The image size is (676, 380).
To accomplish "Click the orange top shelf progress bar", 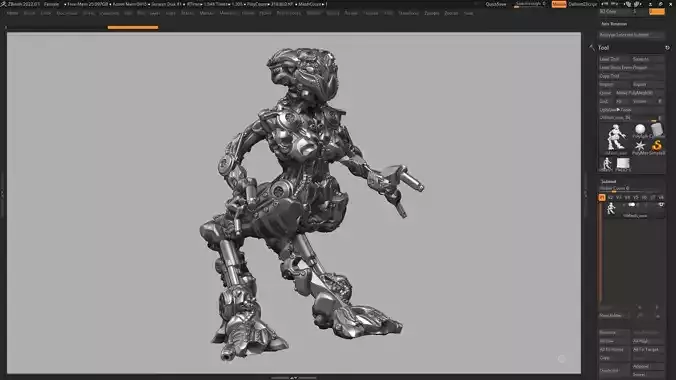I will point(133,27).
